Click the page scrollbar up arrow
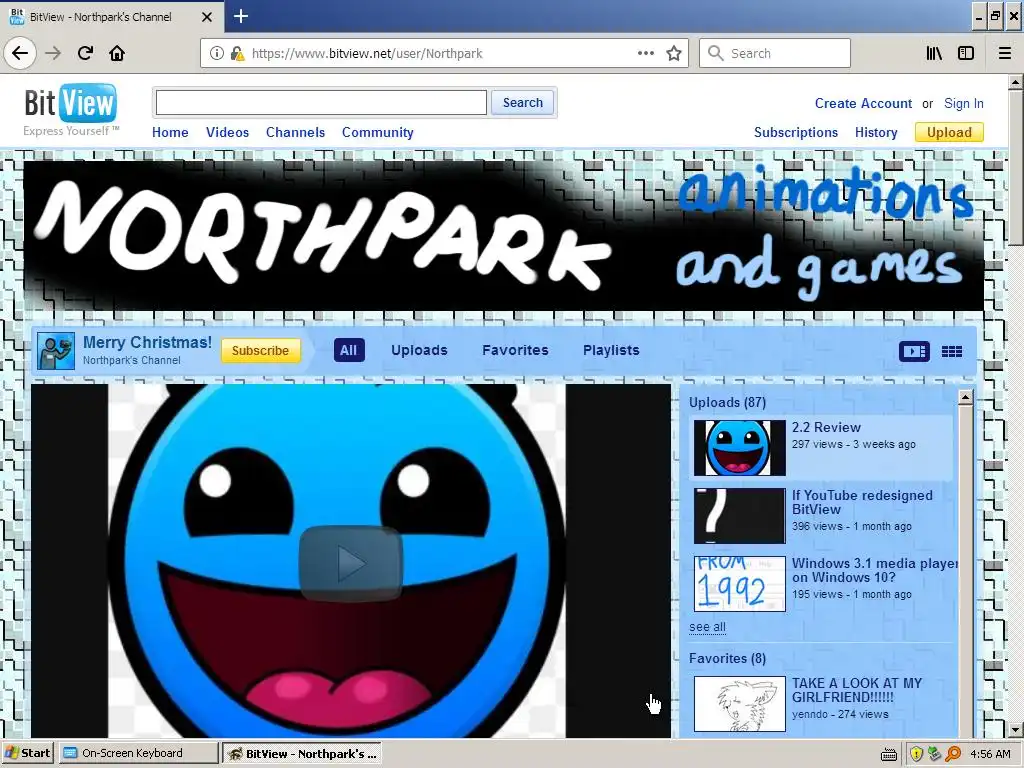Viewport: 1024px width, 768px height. (1016, 82)
